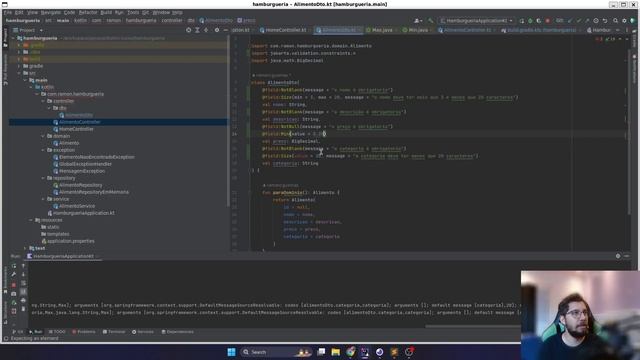
Task: Open the TODO tool window button
Action: [57, 332]
